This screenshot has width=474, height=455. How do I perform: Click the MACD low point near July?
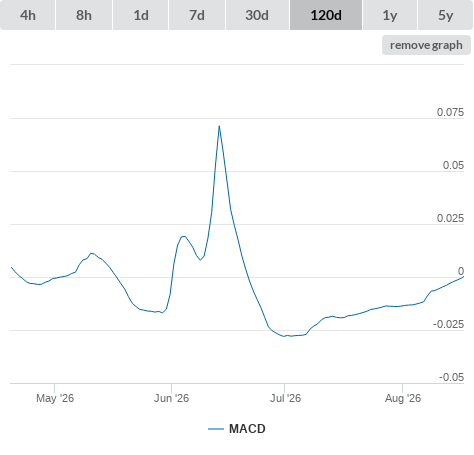(284, 336)
